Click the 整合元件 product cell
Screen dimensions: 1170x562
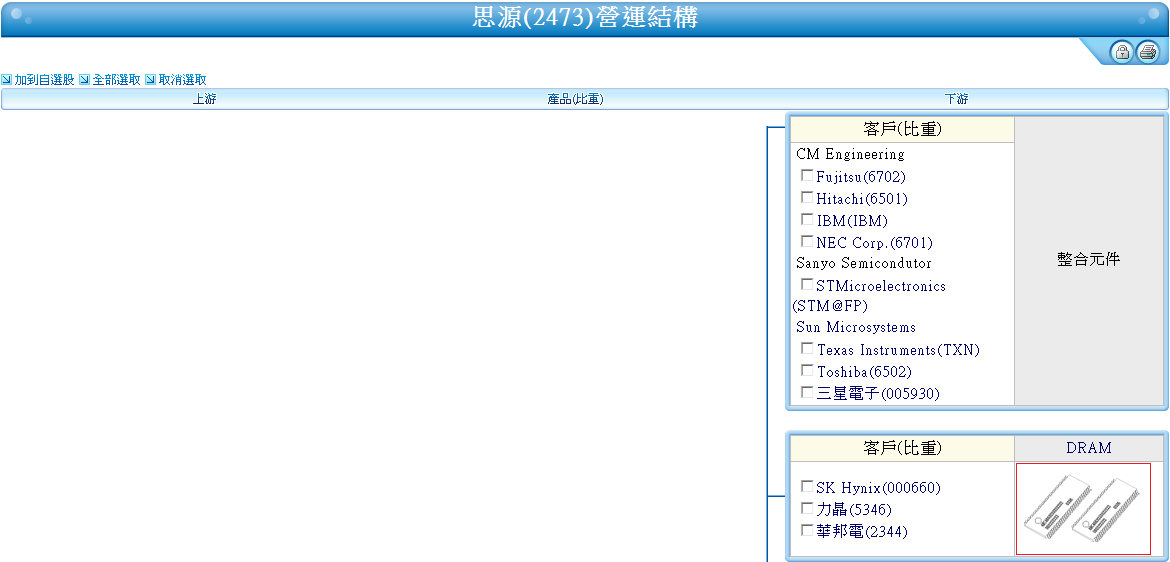point(1089,260)
